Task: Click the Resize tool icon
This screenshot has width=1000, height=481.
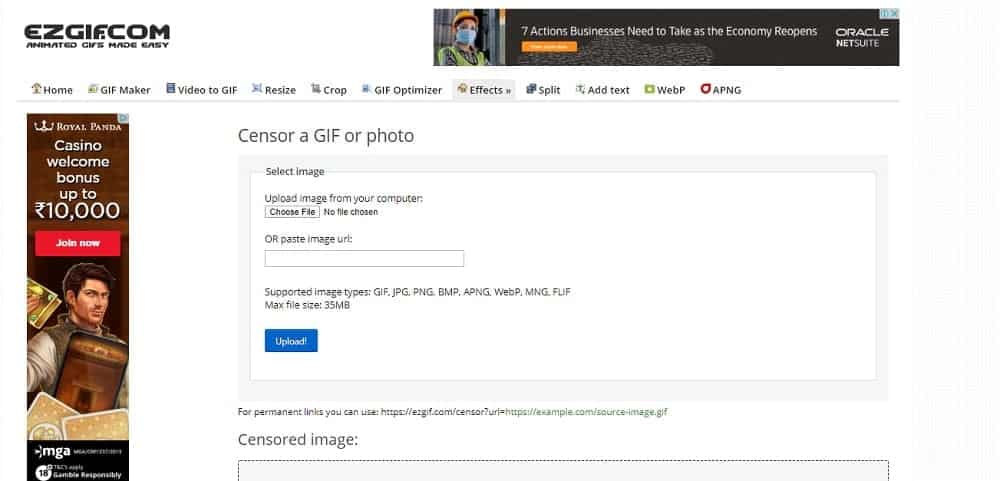Action: coord(257,89)
